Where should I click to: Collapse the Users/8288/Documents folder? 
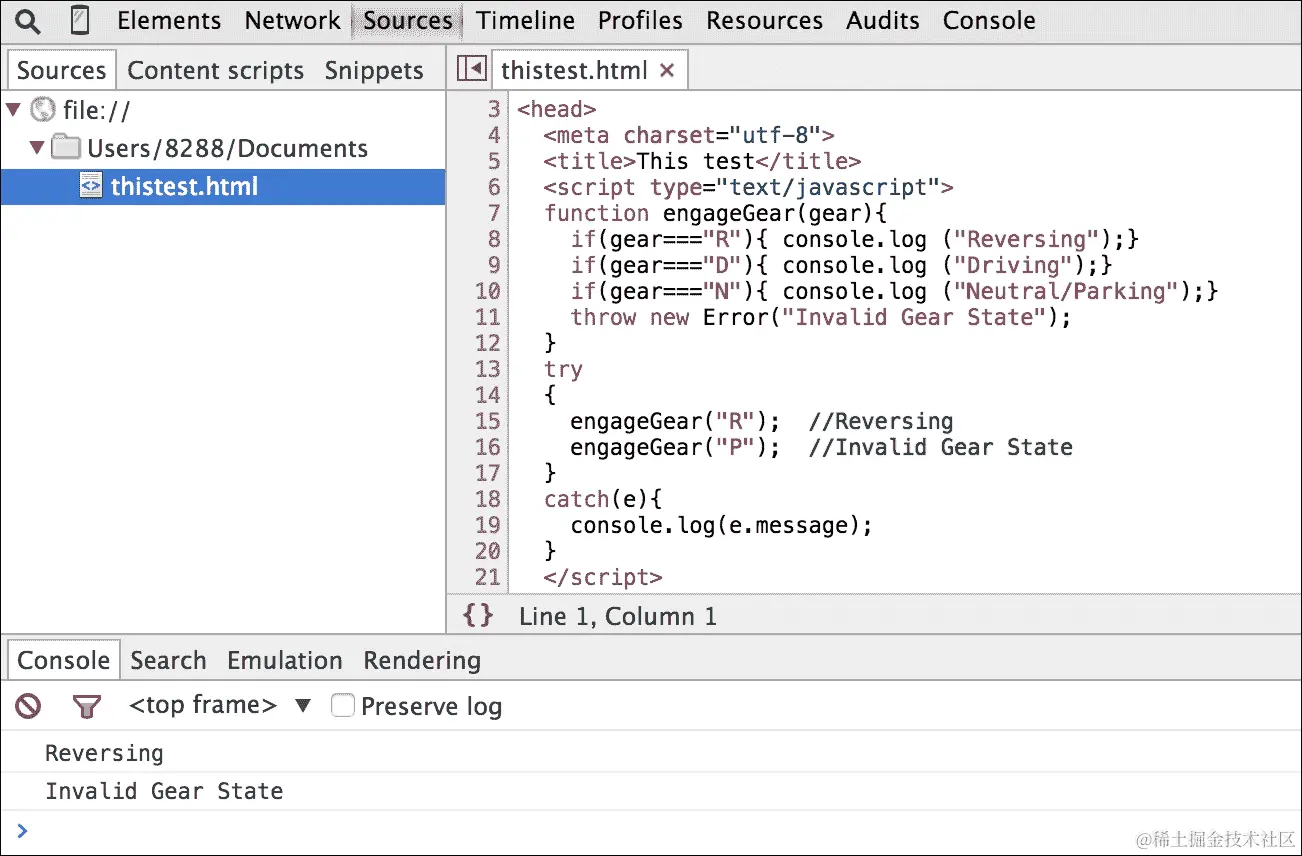click(x=37, y=147)
